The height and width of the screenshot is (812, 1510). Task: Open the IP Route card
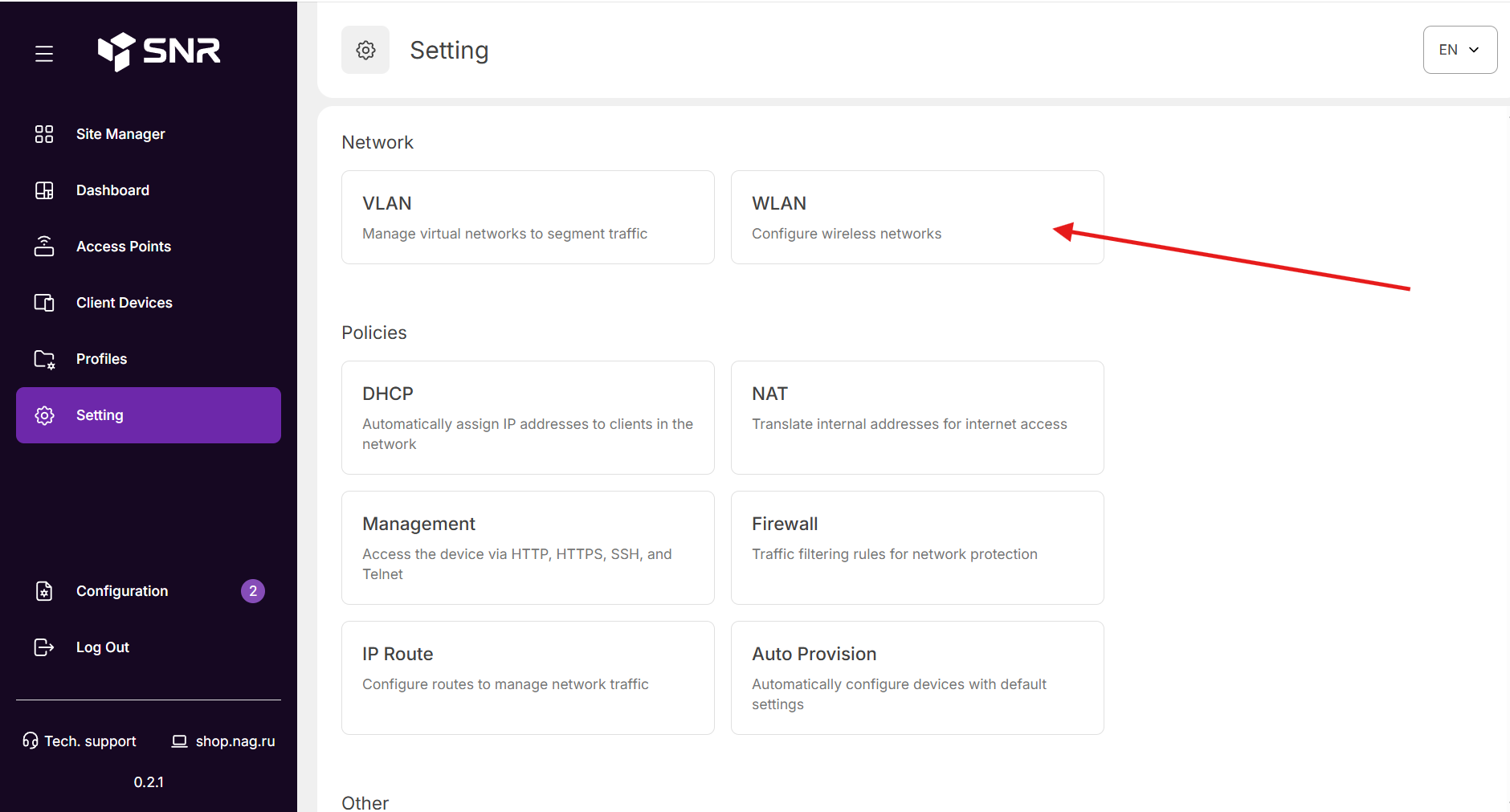pyautogui.click(x=528, y=678)
